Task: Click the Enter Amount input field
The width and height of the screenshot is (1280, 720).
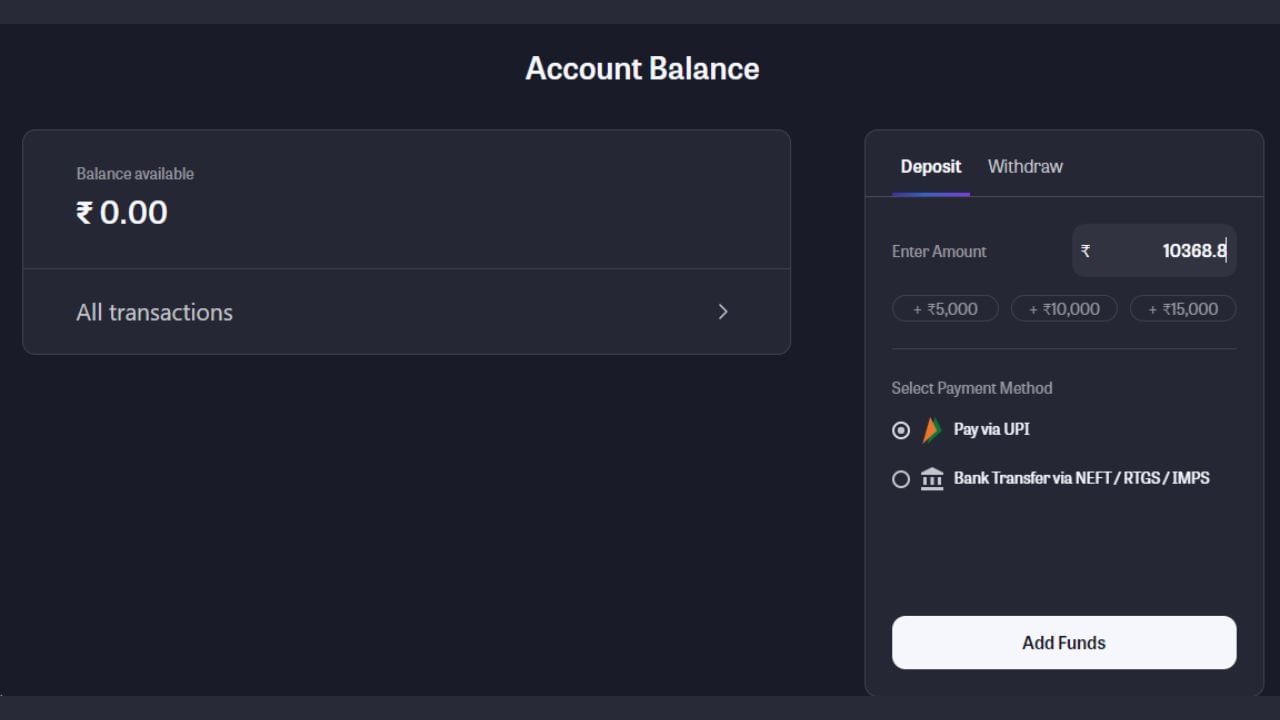Action: pos(1154,251)
